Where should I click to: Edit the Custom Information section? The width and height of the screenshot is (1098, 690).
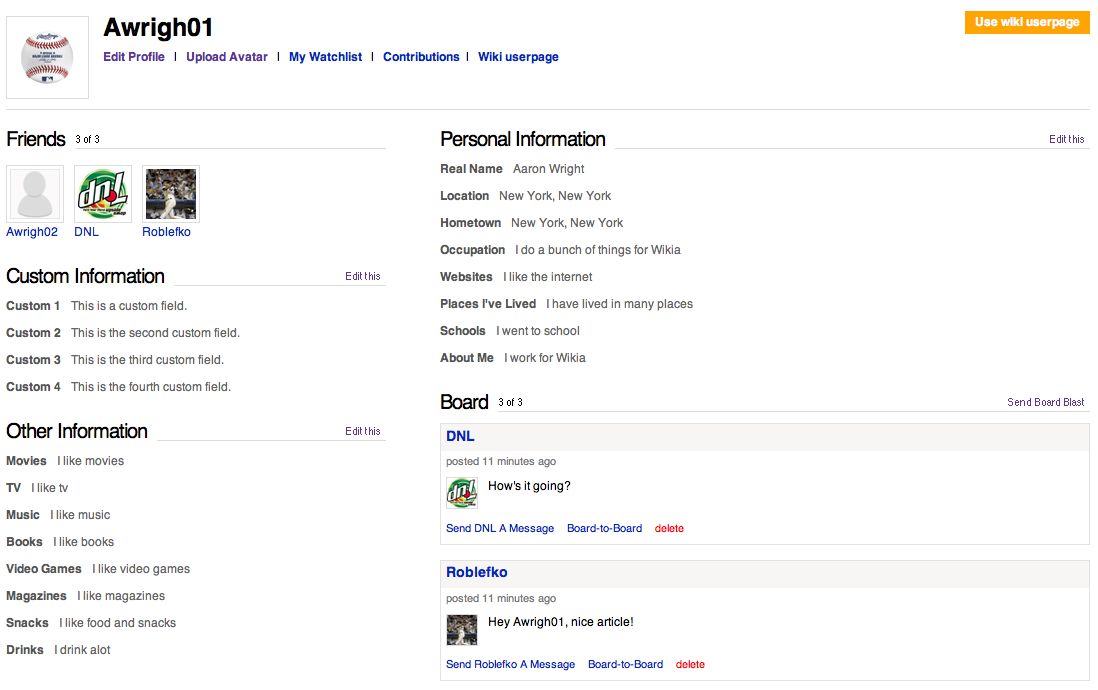click(x=363, y=277)
